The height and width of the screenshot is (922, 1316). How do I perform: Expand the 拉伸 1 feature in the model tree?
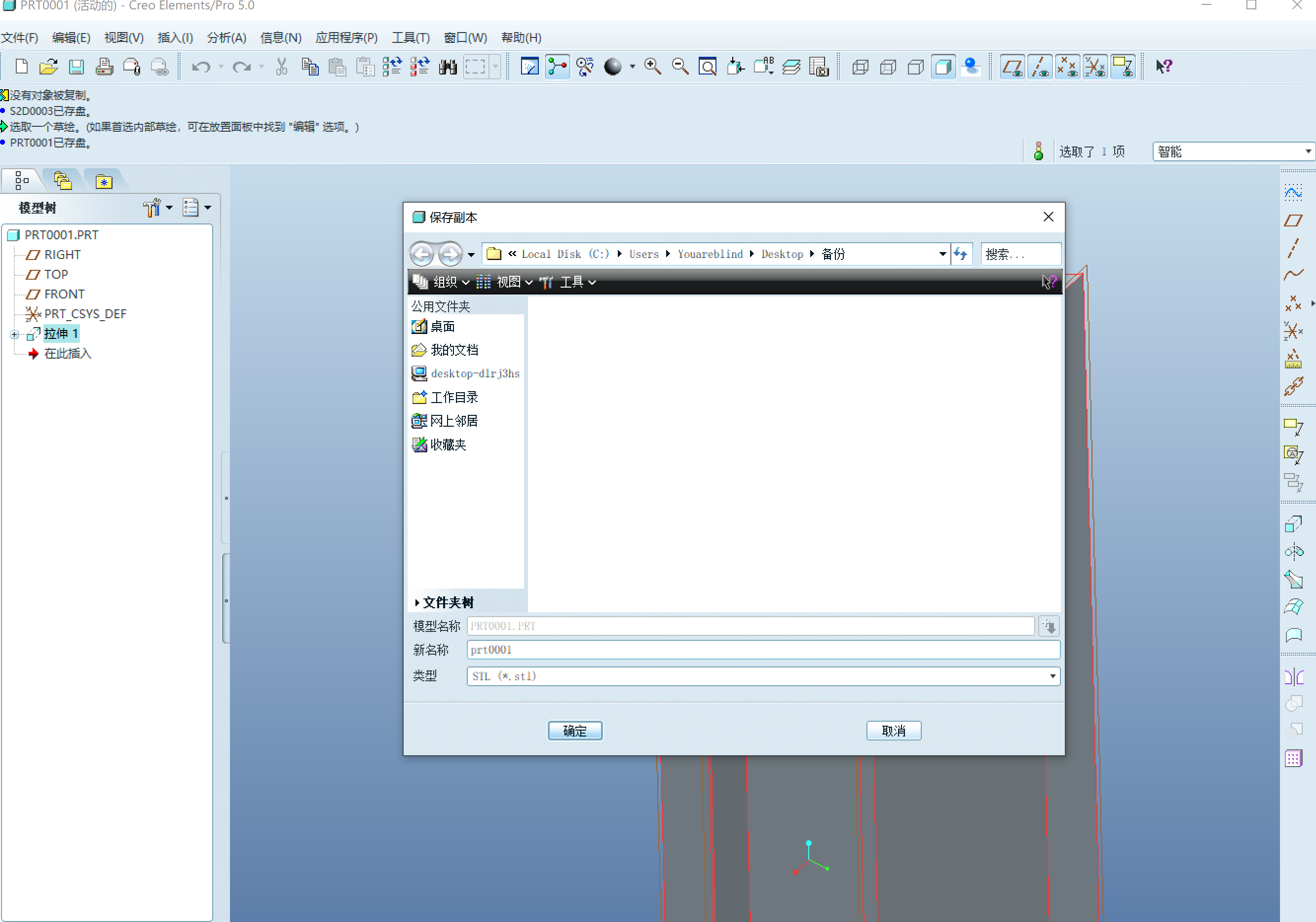[x=14, y=333]
